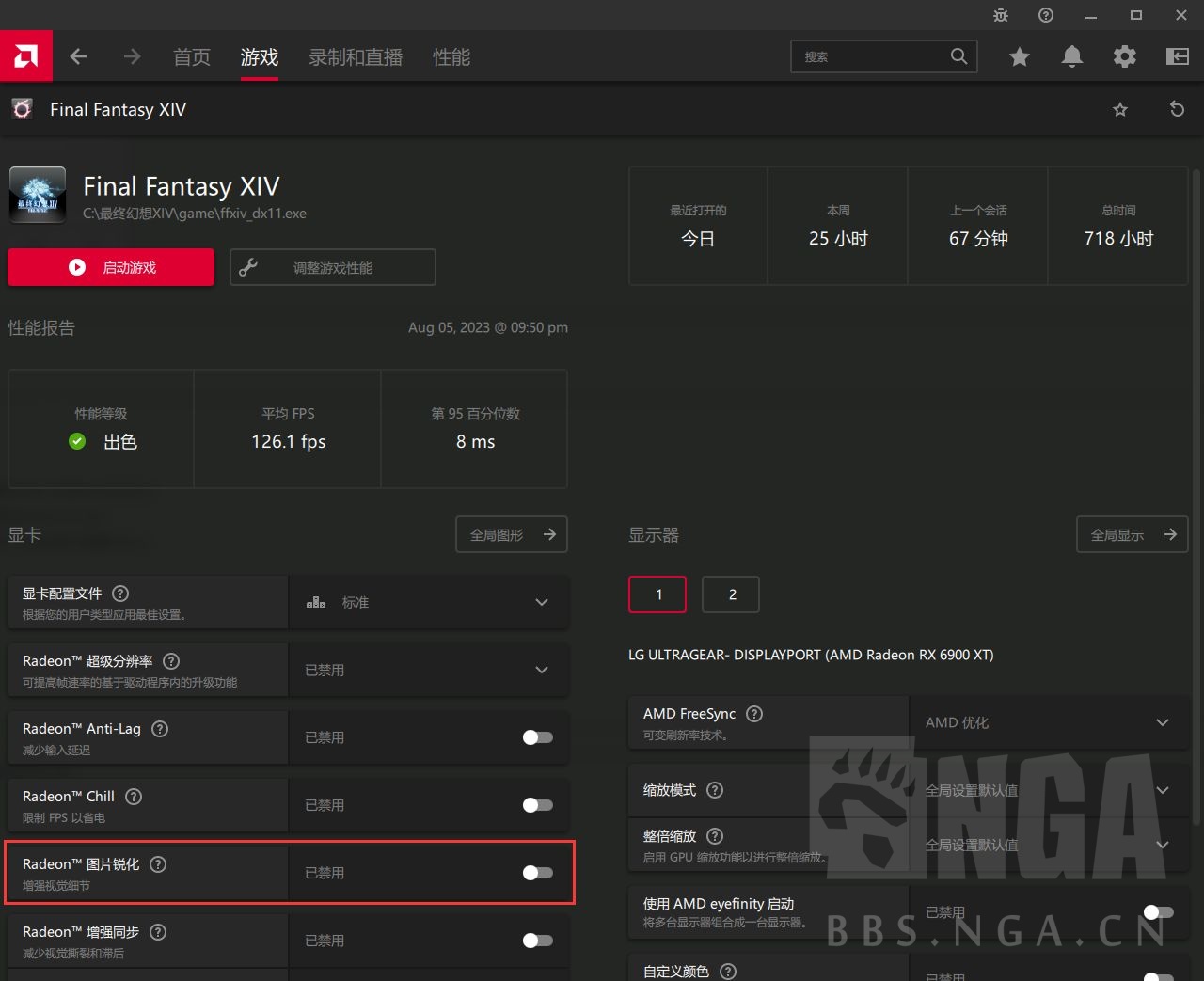Click LG ULTRAGEAR display name text
Image resolution: width=1204 pixels, height=981 pixels.
tap(811, 655)
